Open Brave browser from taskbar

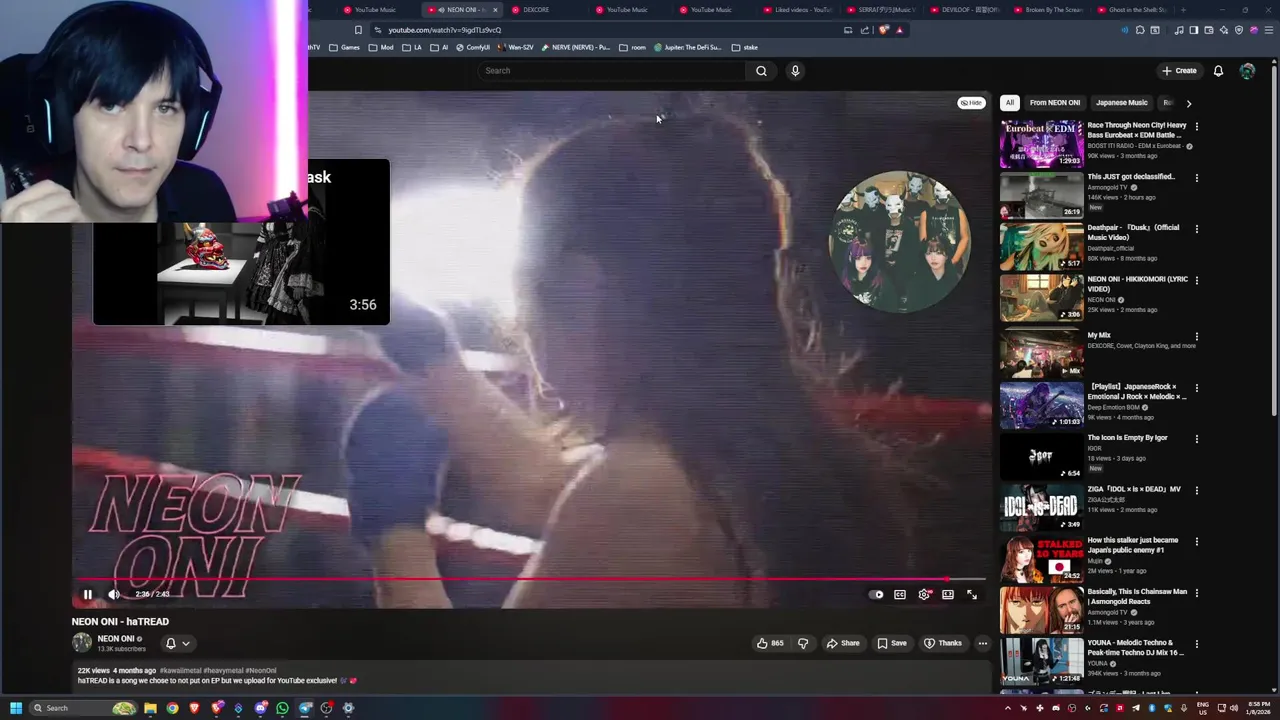pyautogui.click(x=194, y=708)
